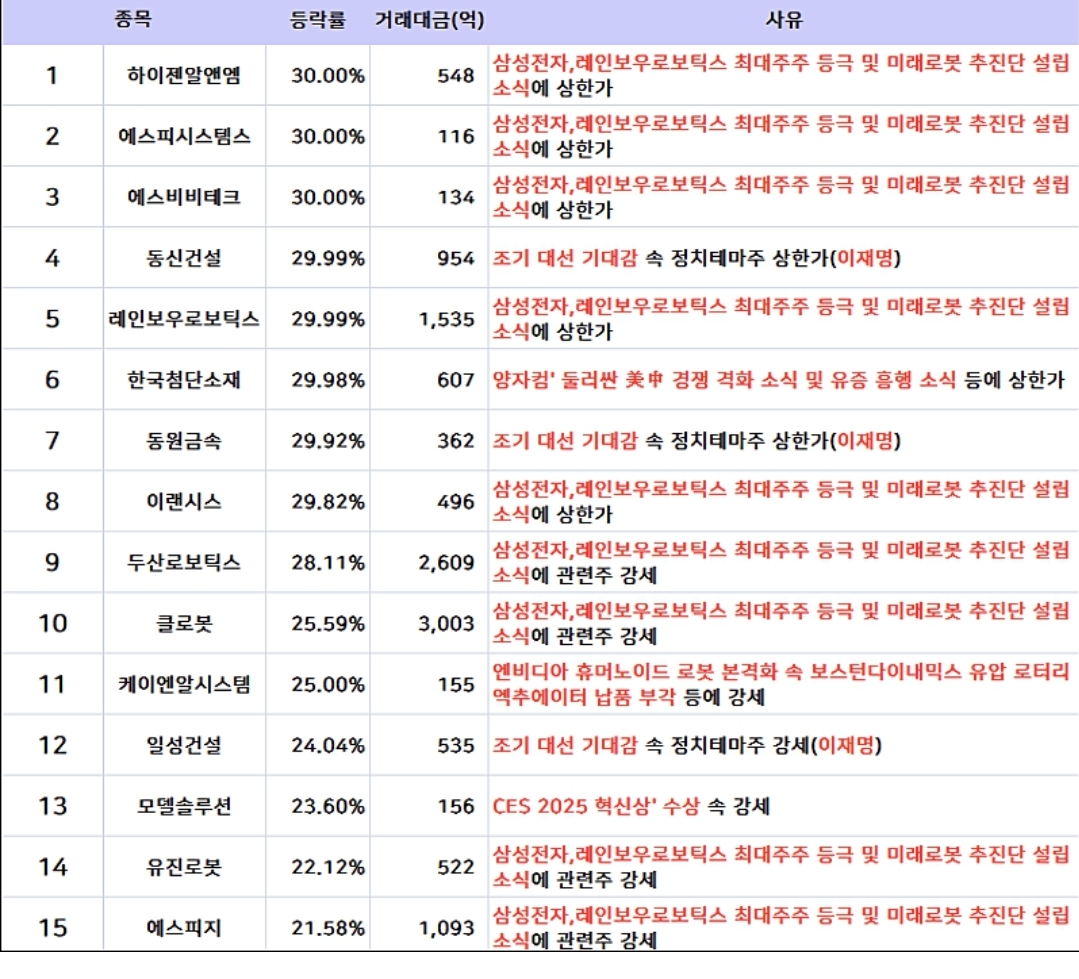This screenshot has height=979, width=1079.
Task: Click the 등락률 column header
Action: click(x=317, y=20)
